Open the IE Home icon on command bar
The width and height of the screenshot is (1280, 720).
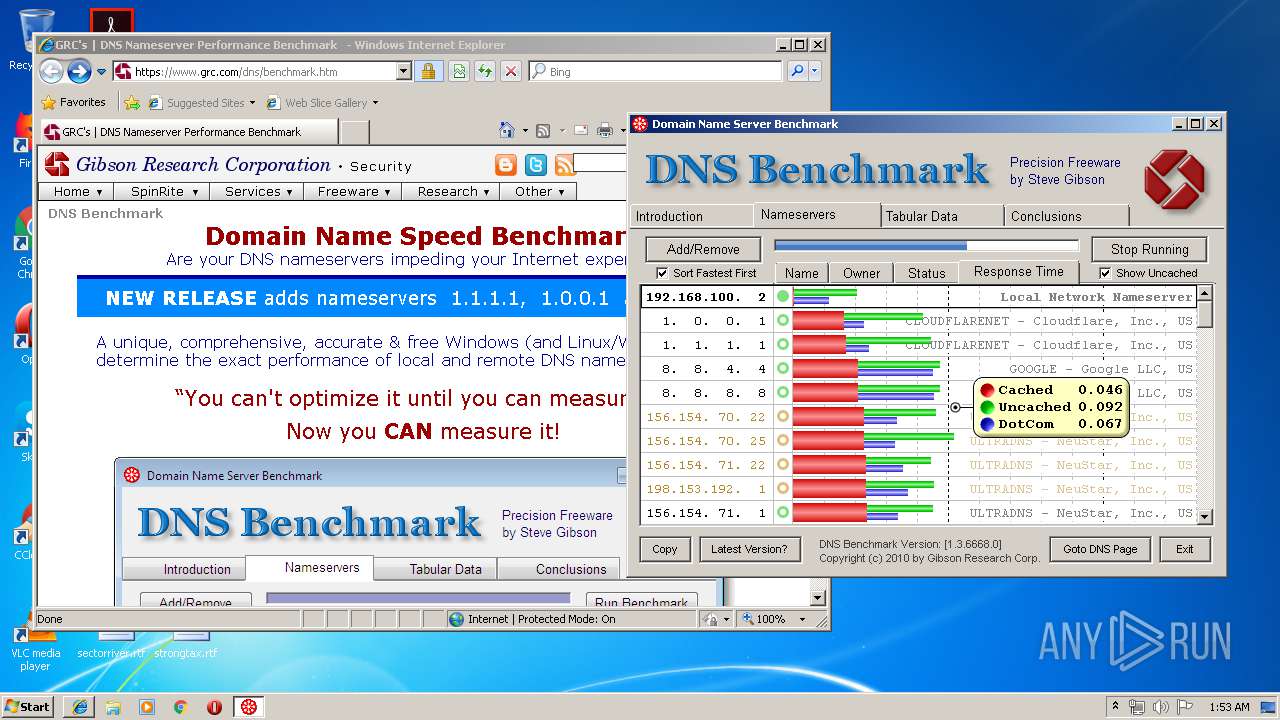tap(506, 131)
